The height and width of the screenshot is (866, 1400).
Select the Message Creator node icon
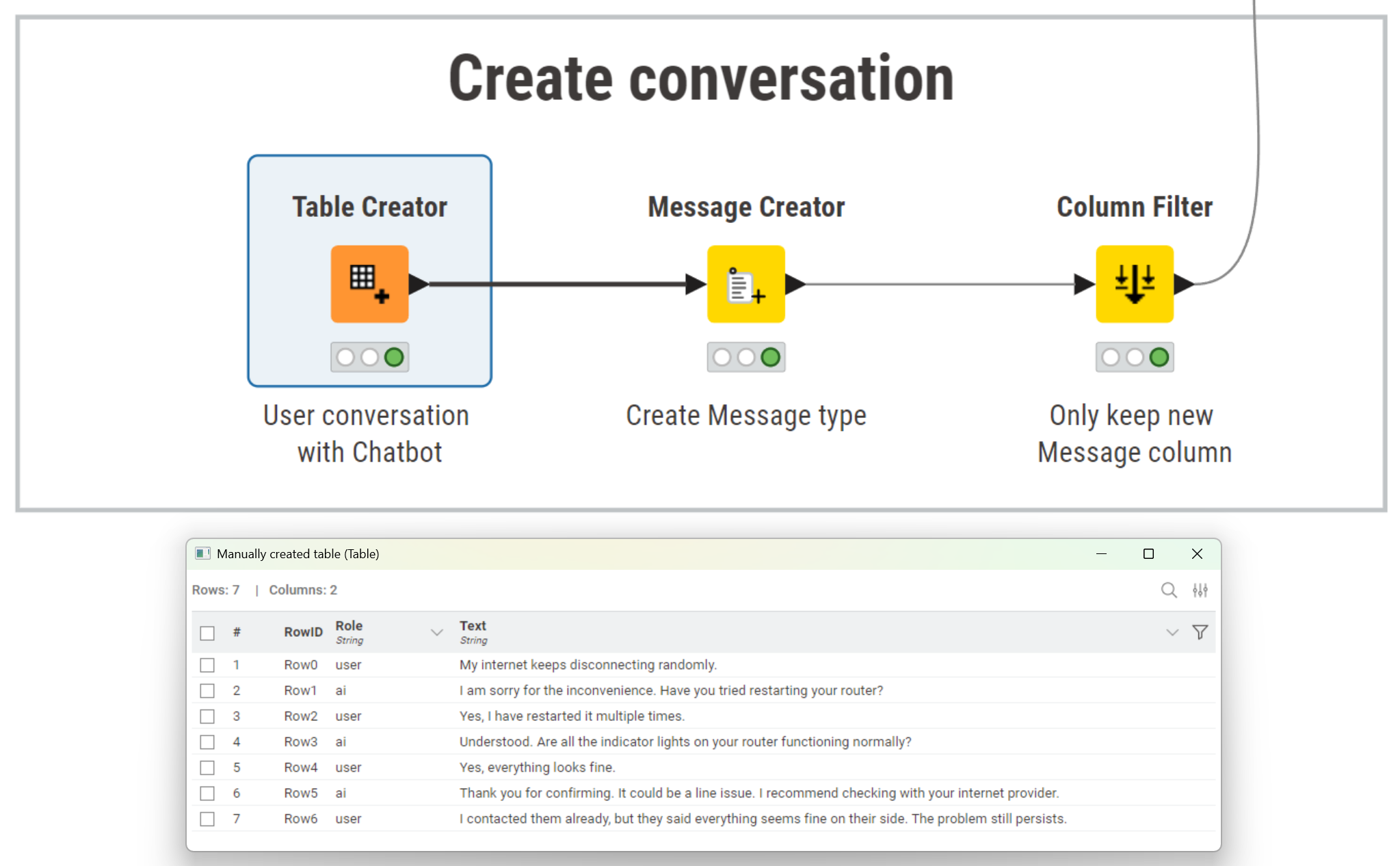tap(745, 284)
